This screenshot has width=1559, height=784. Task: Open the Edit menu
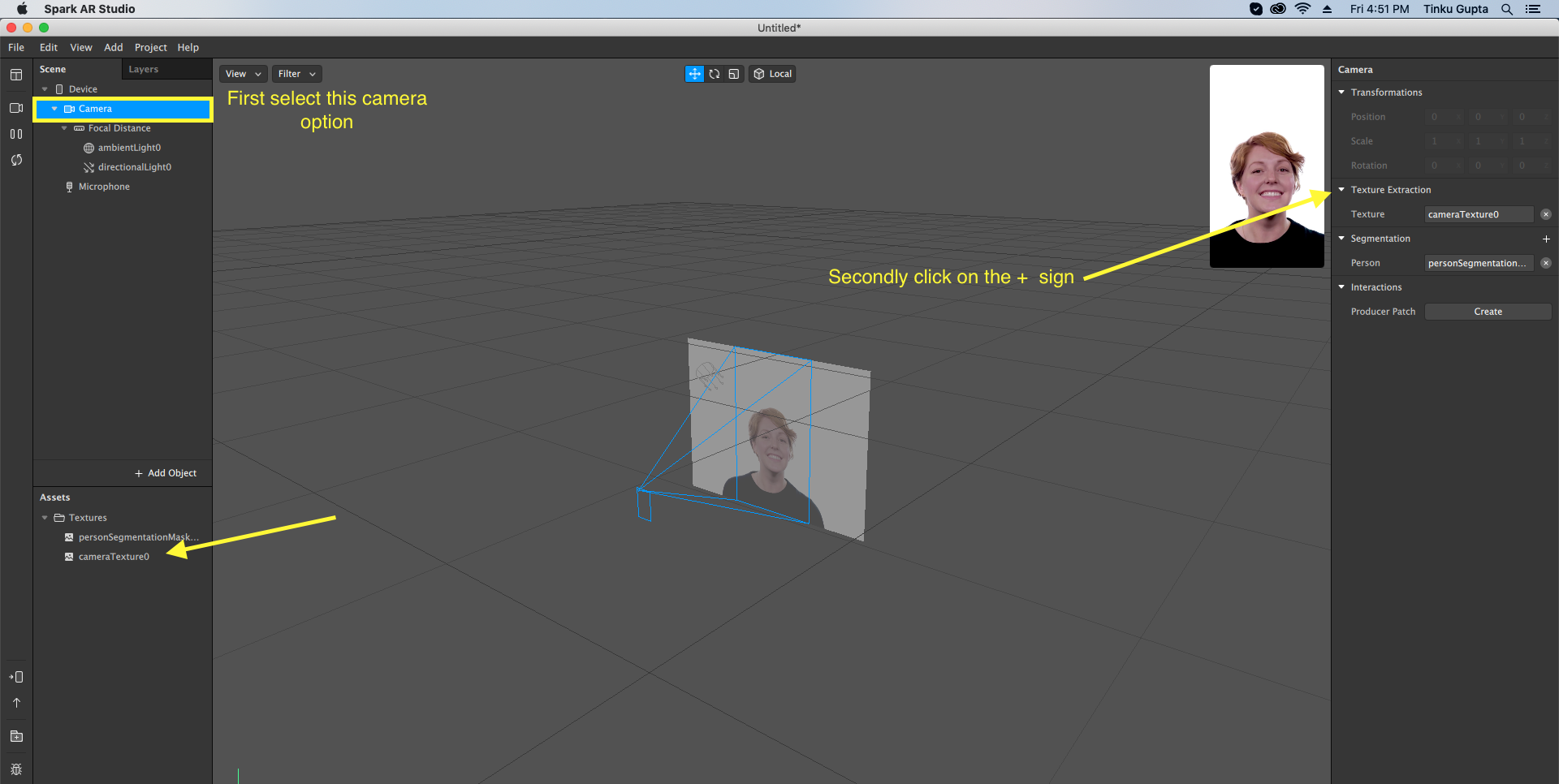49,48
